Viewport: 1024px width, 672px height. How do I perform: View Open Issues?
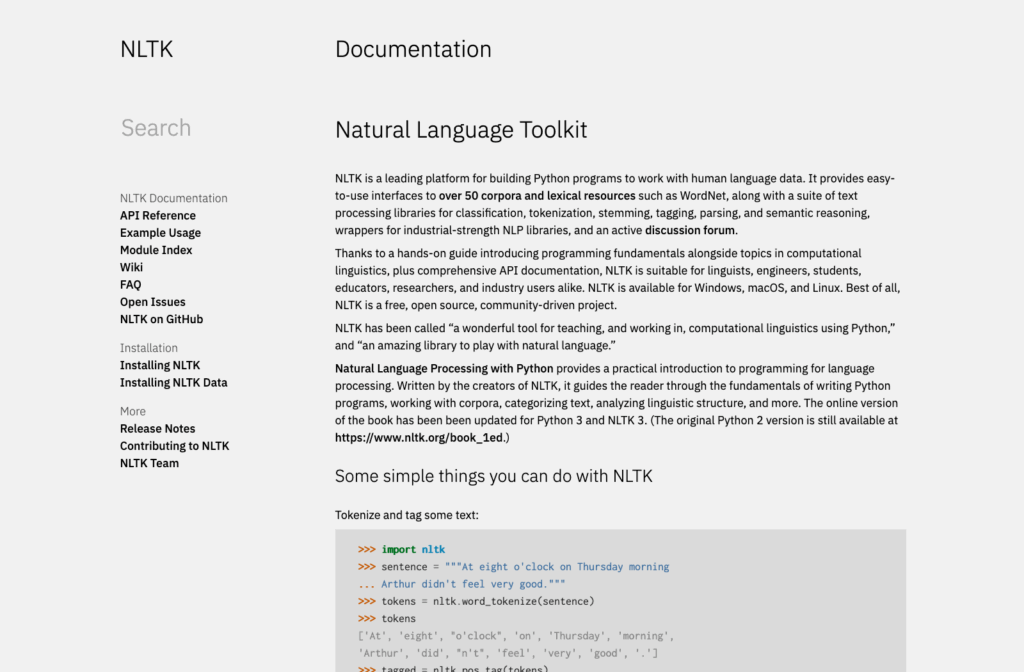click(x=152, y=302)
